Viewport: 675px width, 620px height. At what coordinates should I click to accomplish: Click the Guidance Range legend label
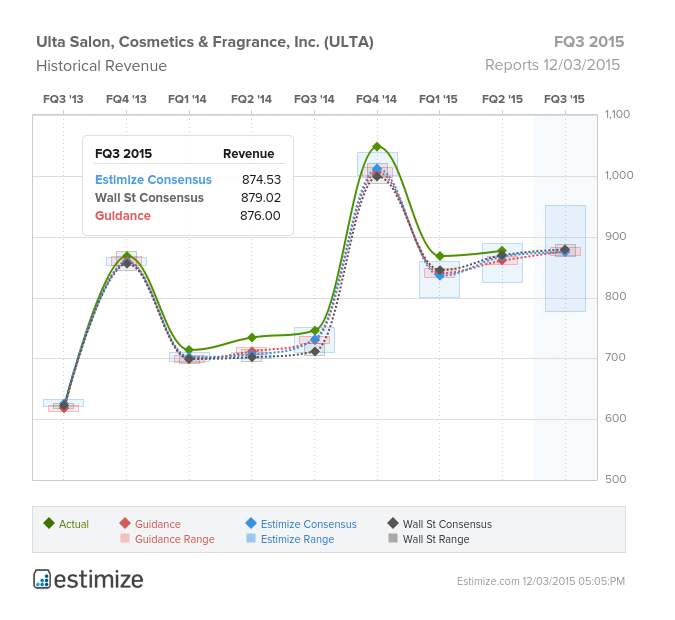(174, 539)
